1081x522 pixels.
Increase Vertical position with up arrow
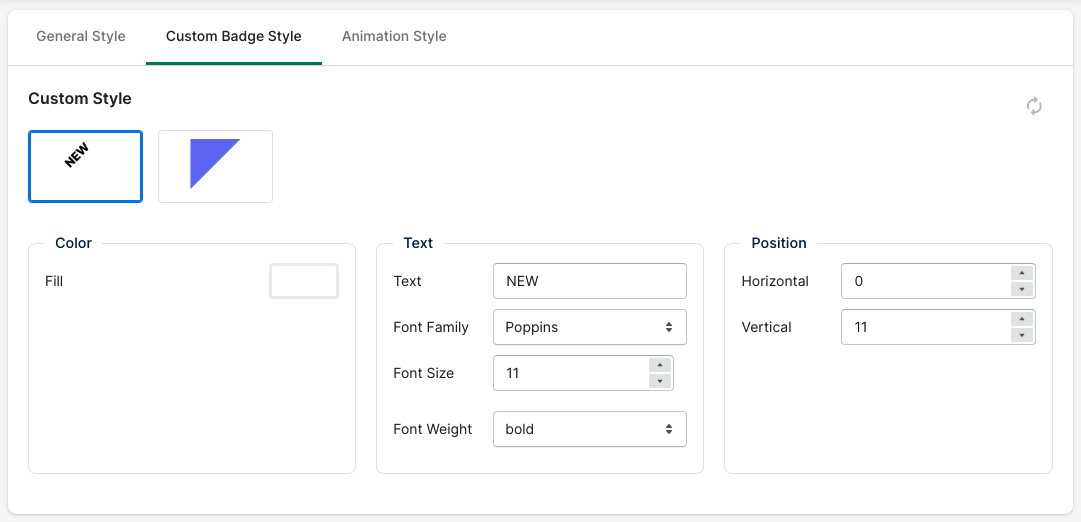coord(1022,319)
